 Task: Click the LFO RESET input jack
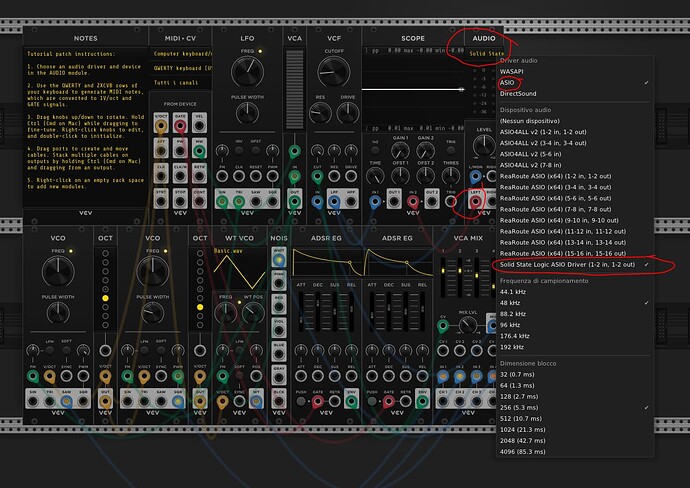pyautogui.click(x=256, y=176)
